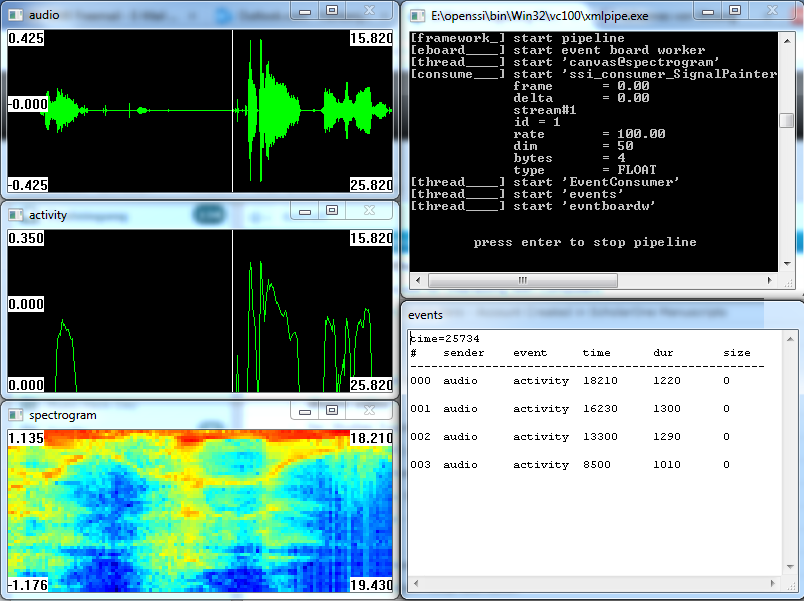This screenshot has width=804, height=601.
Task: Click console vertical scrollbar up arrow
Action: click(x=787, y=40)
